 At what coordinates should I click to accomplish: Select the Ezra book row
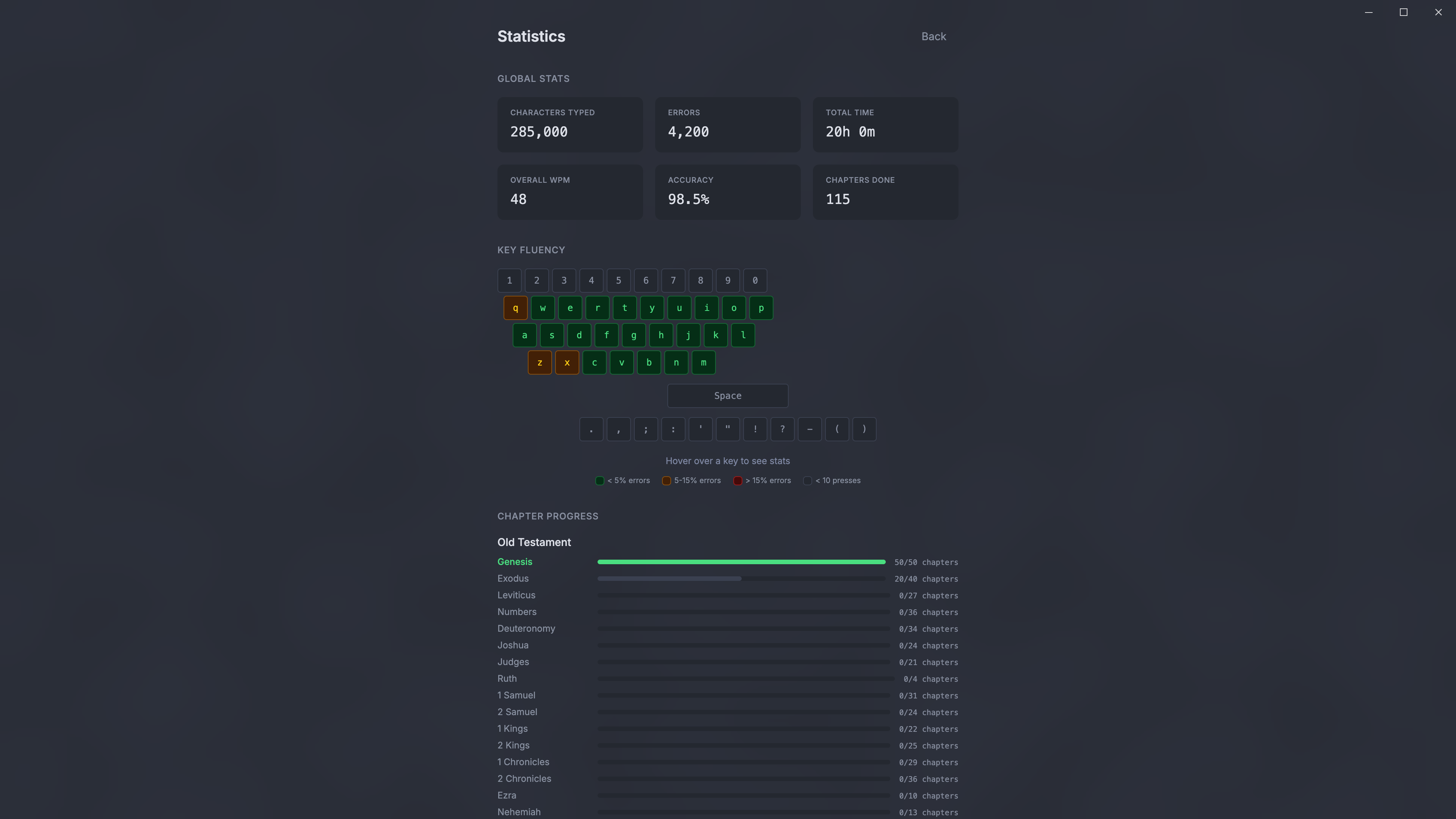[728, 795]
